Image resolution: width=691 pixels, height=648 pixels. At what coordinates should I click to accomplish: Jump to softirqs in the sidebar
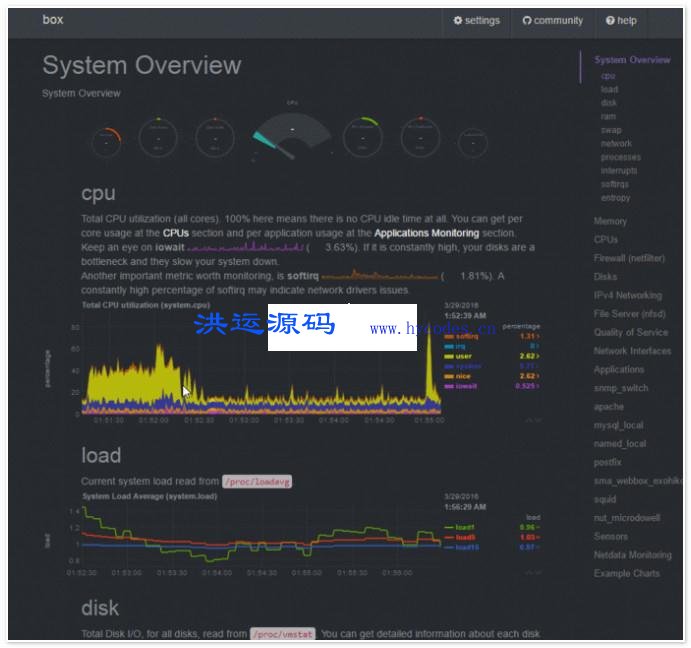(x=615, y=184)
